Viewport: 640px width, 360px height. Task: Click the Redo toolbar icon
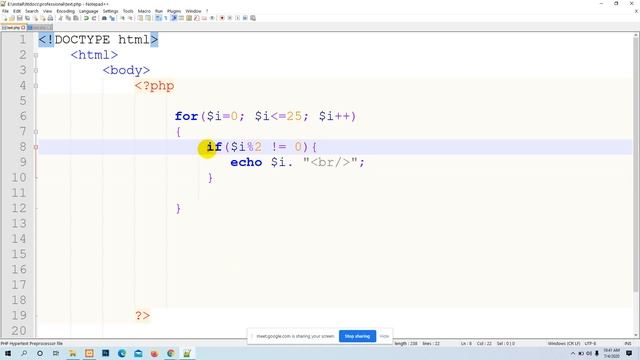[x=94, y=18]
